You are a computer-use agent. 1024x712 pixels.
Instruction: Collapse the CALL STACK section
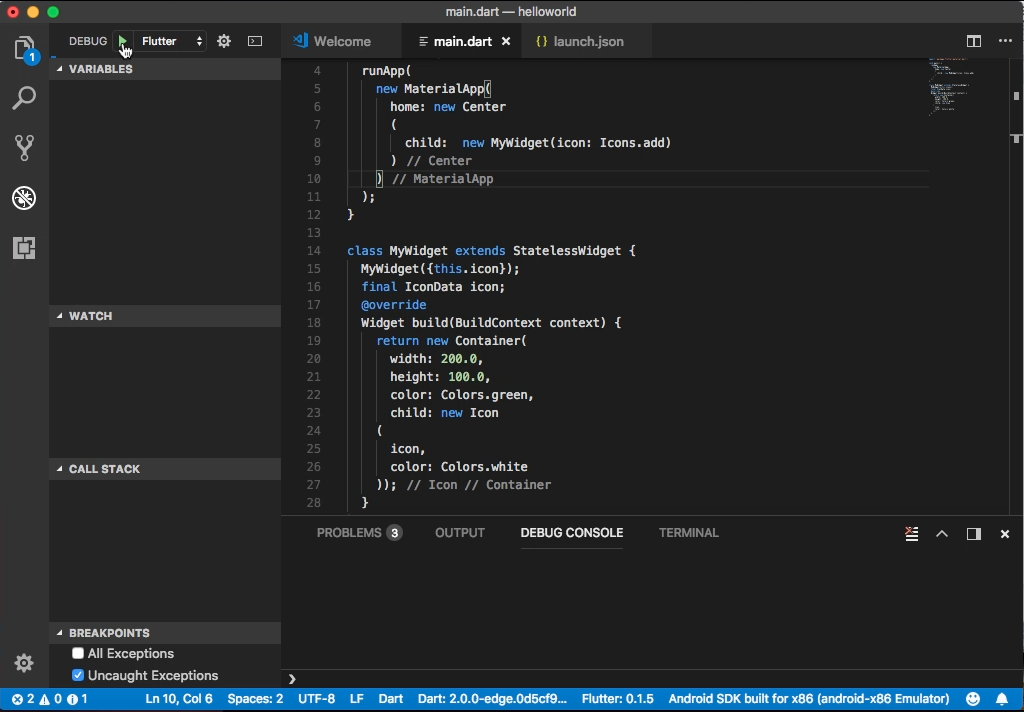coord(165,469)
